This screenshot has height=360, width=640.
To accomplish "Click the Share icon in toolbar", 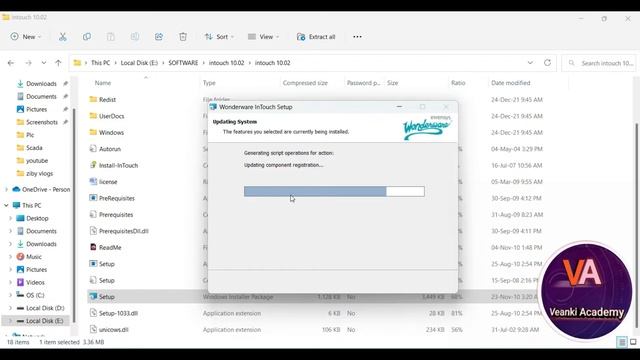I will tap(159, 37).
